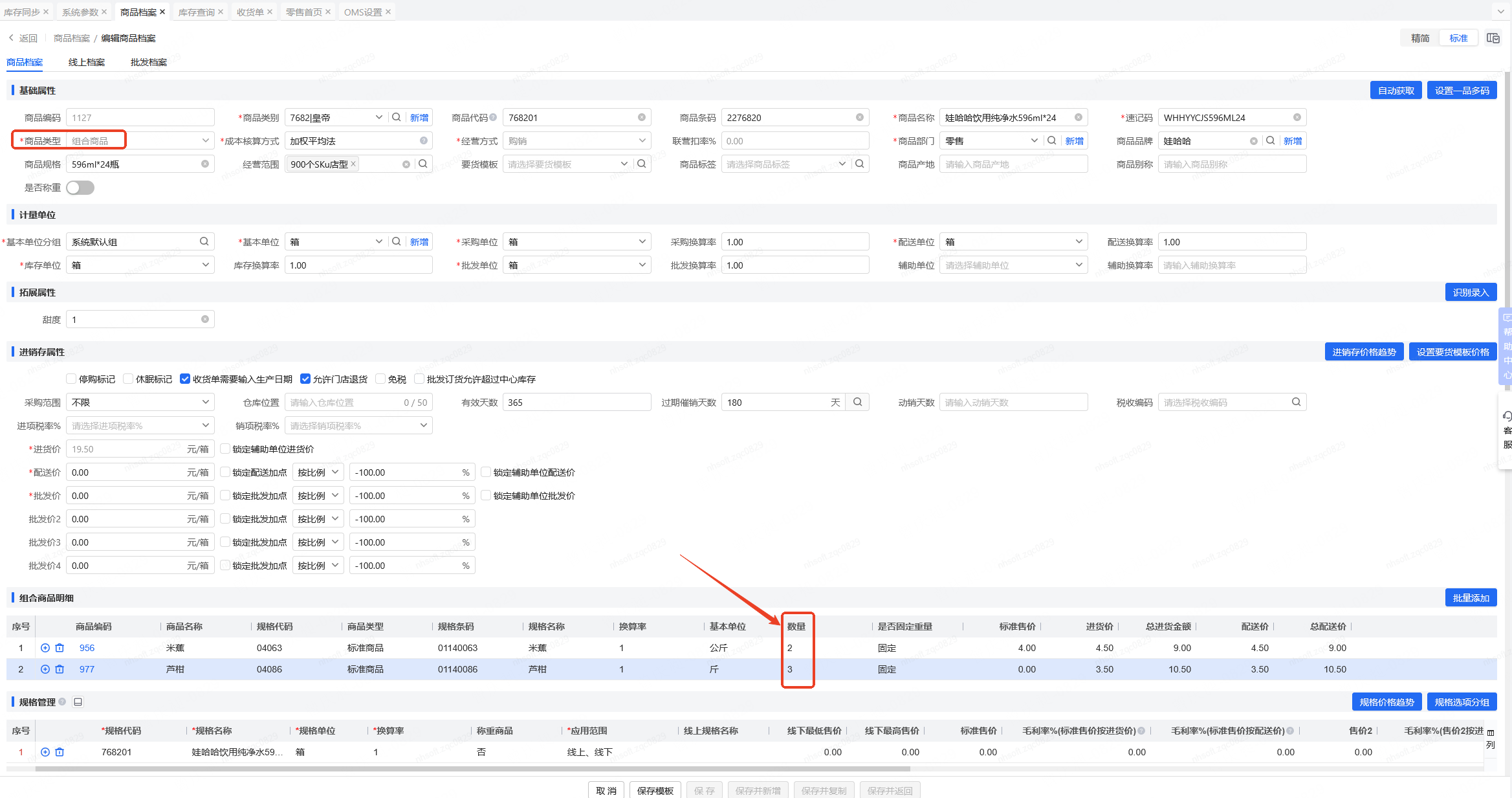Search requisition template magnifier icon
This screenshot has height=798, width=1512.
(642, 164)
